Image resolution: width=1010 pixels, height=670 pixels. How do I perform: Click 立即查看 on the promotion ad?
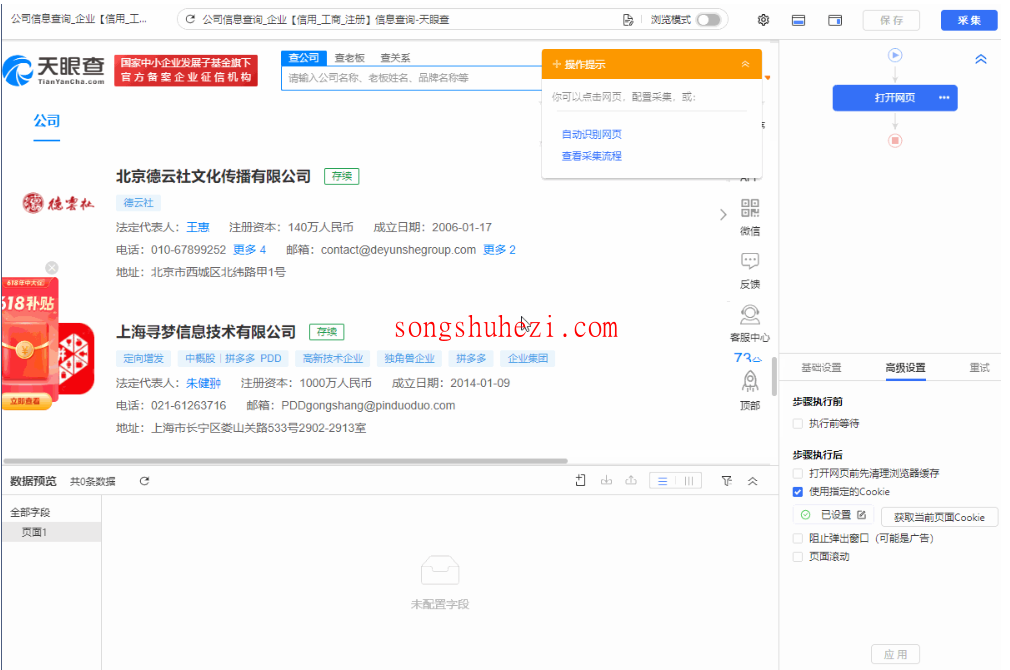[25, 401]
